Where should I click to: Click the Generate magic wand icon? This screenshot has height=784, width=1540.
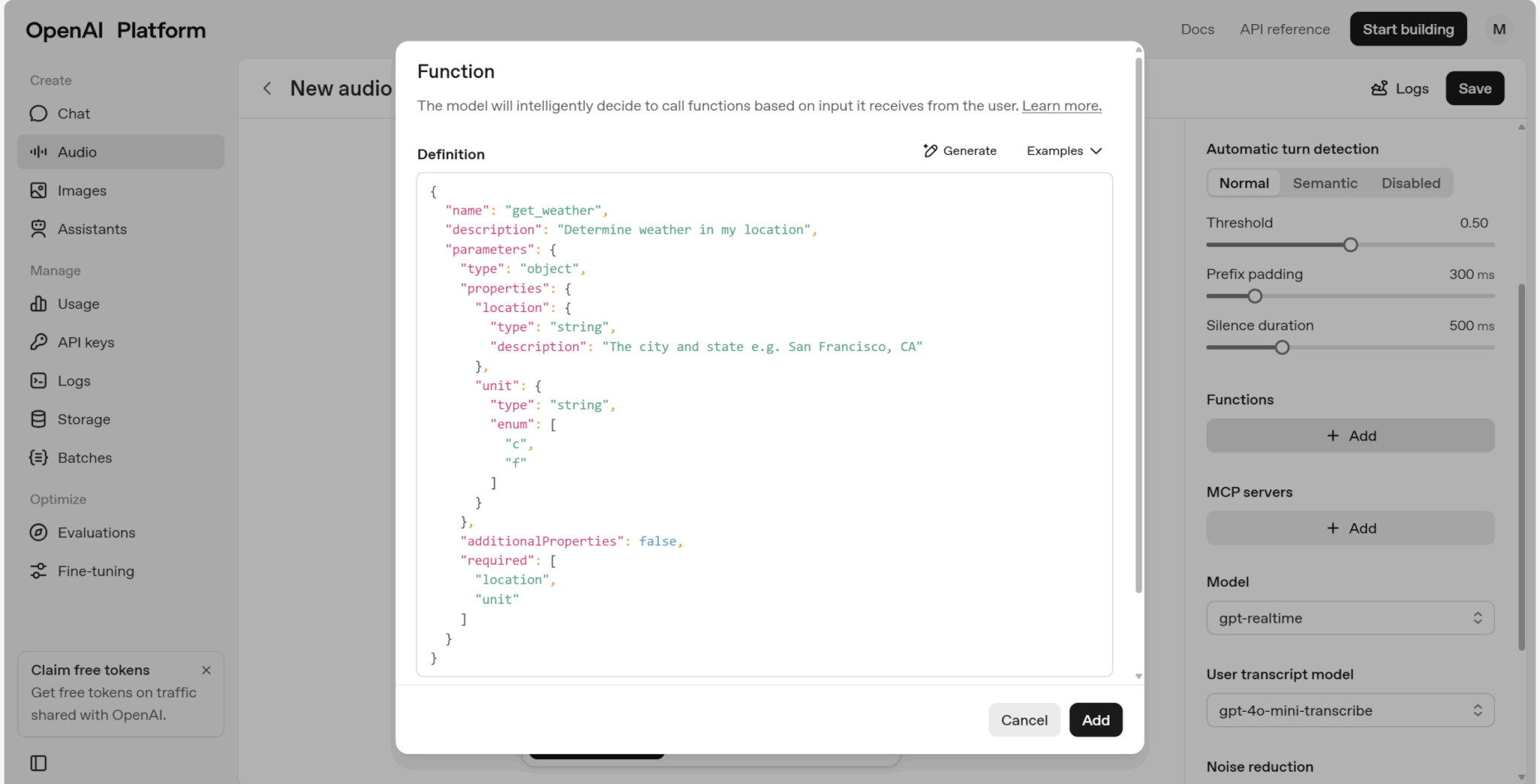(x=930, y=151)
